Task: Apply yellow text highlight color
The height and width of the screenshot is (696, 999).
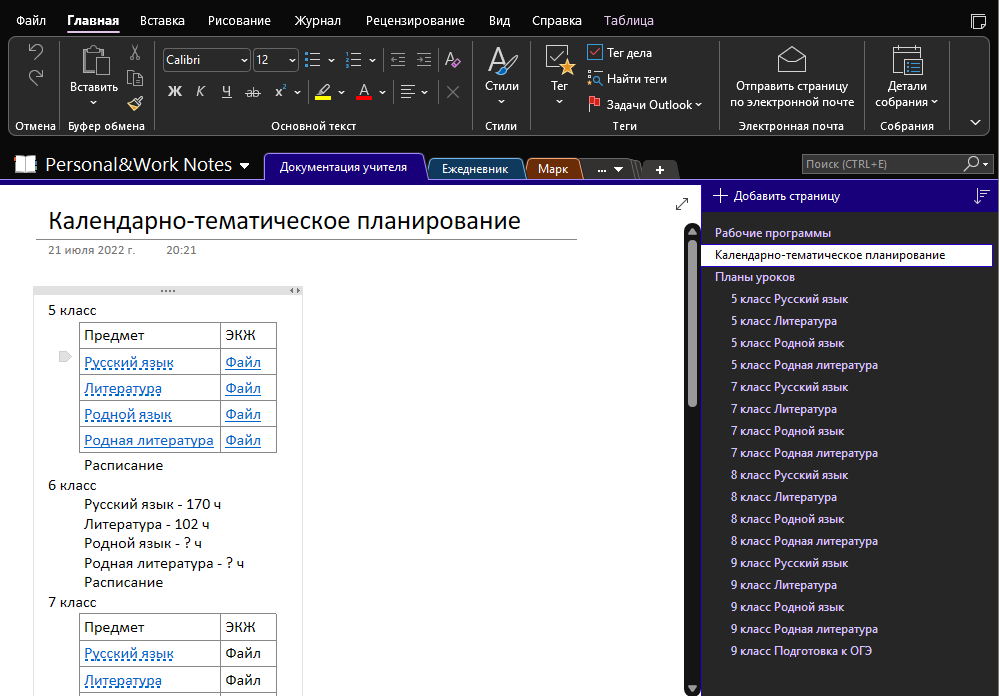Action: (x=323, y=92)
